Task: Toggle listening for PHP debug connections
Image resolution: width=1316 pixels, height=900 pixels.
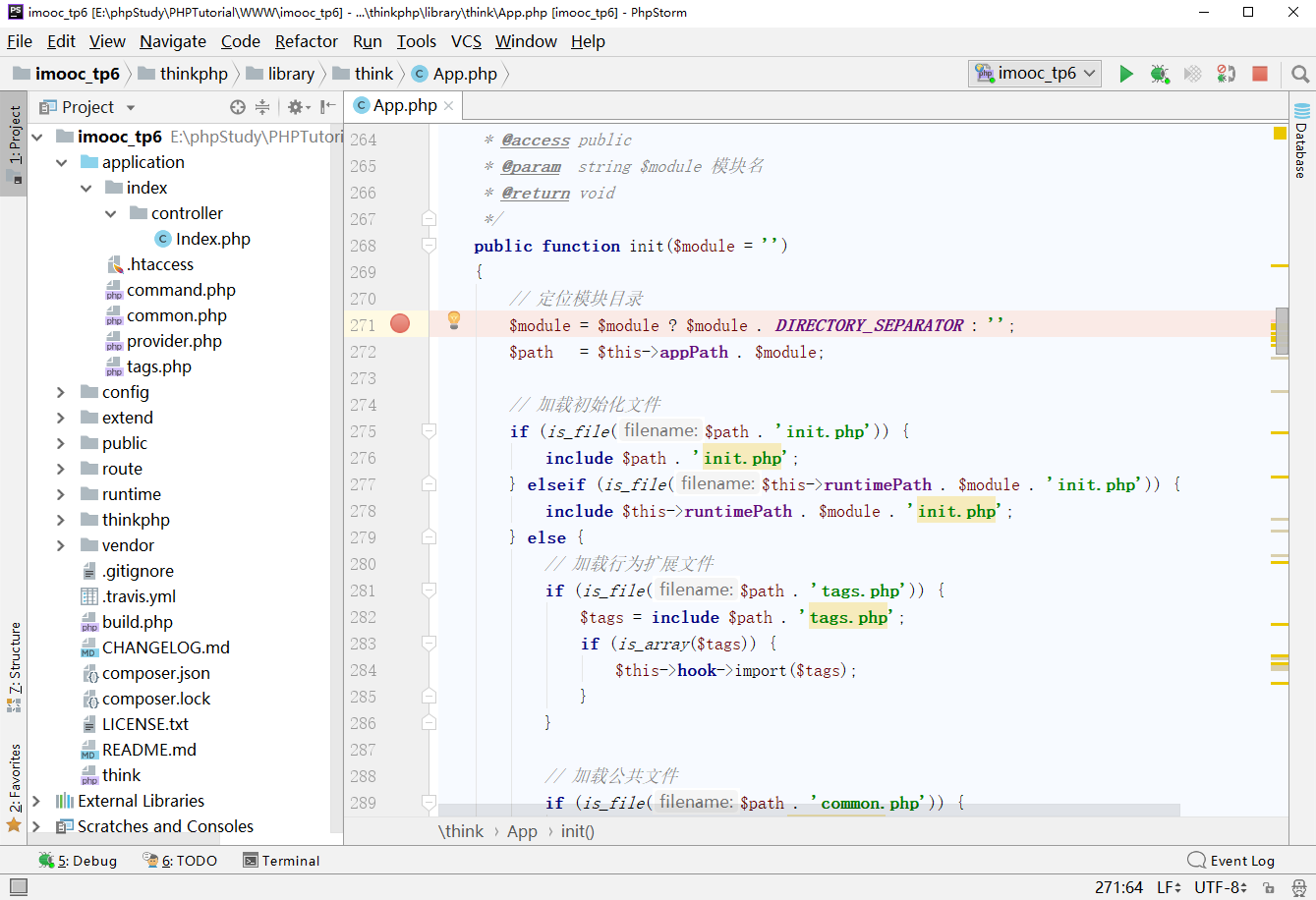Action: point(1226,74)
